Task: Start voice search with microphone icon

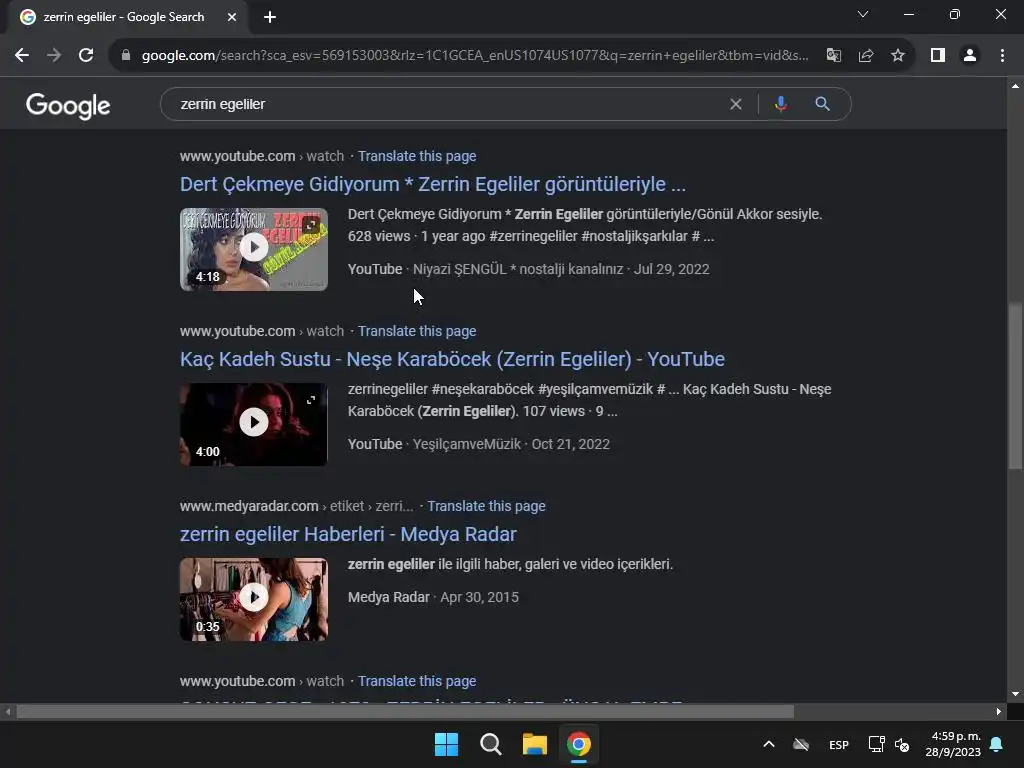Action: click(780, 104)
